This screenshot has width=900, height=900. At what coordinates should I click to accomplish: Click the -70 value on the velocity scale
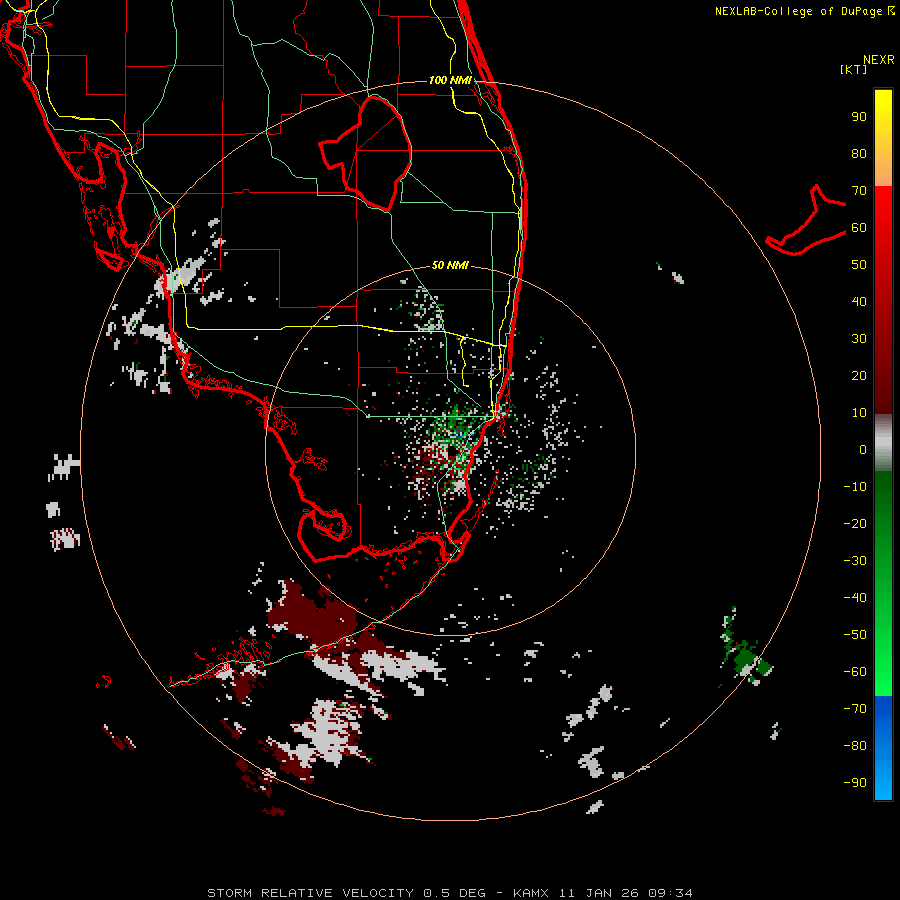click(855, 709)
